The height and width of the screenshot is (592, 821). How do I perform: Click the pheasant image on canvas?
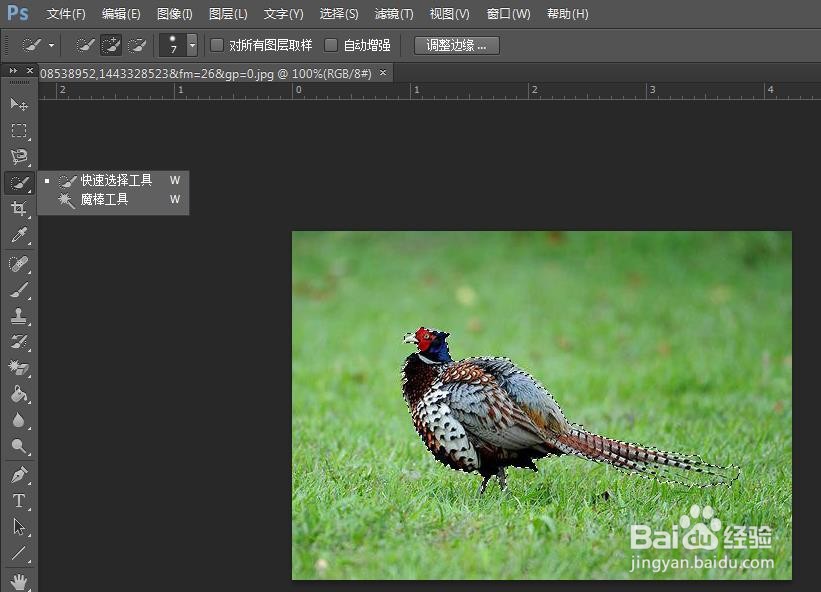[x=542, y=405]
